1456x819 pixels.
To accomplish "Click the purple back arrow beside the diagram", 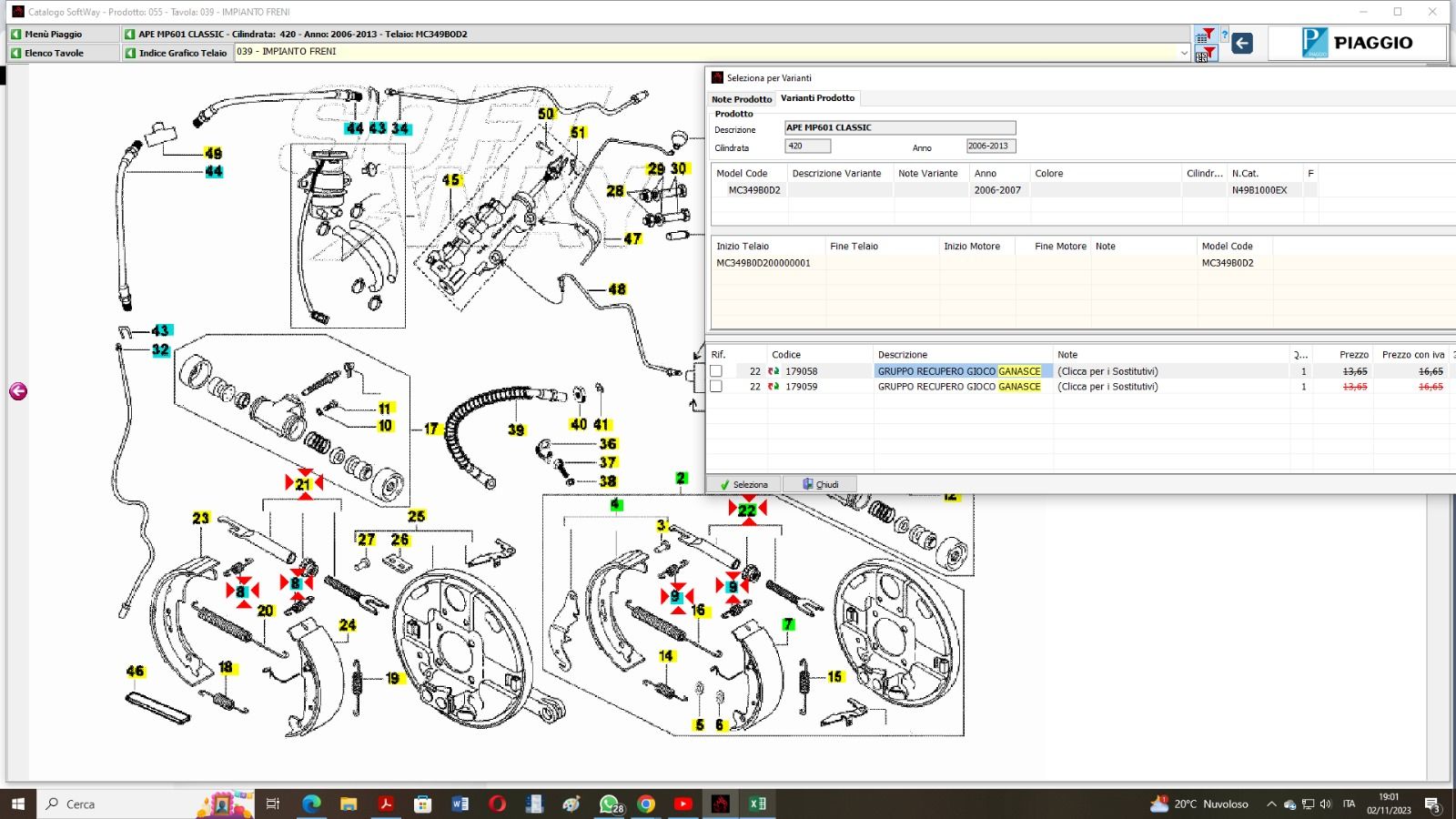I will pos(18,391).
